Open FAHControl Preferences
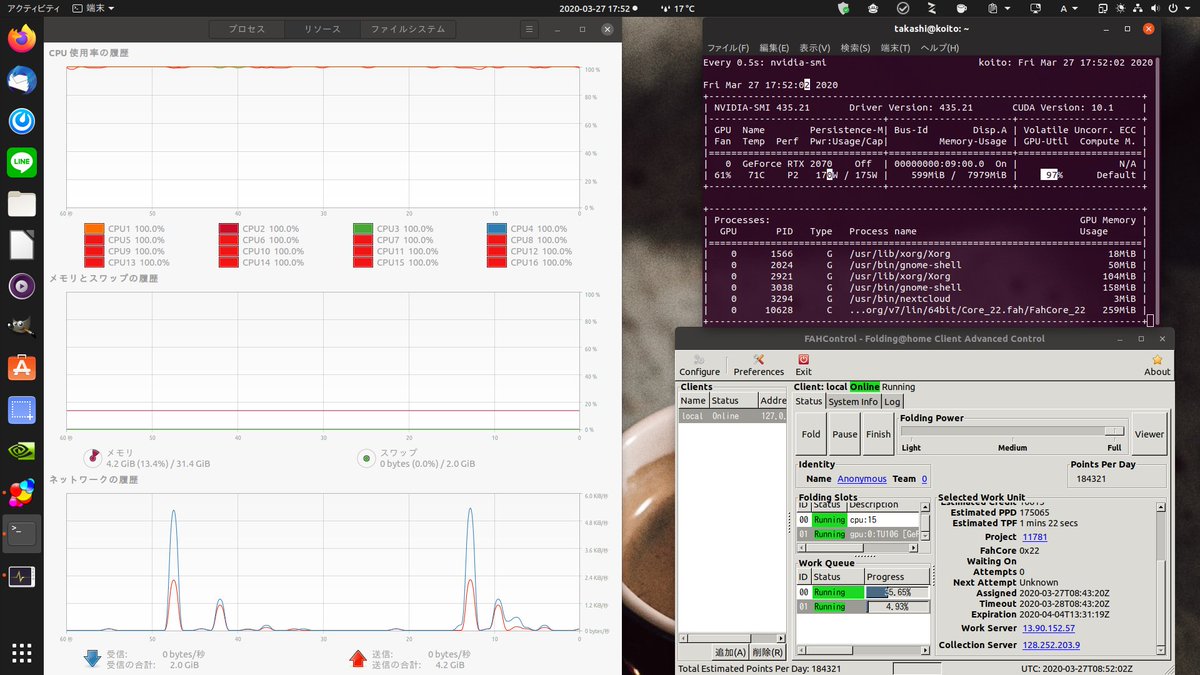 (x=759, y=365)
